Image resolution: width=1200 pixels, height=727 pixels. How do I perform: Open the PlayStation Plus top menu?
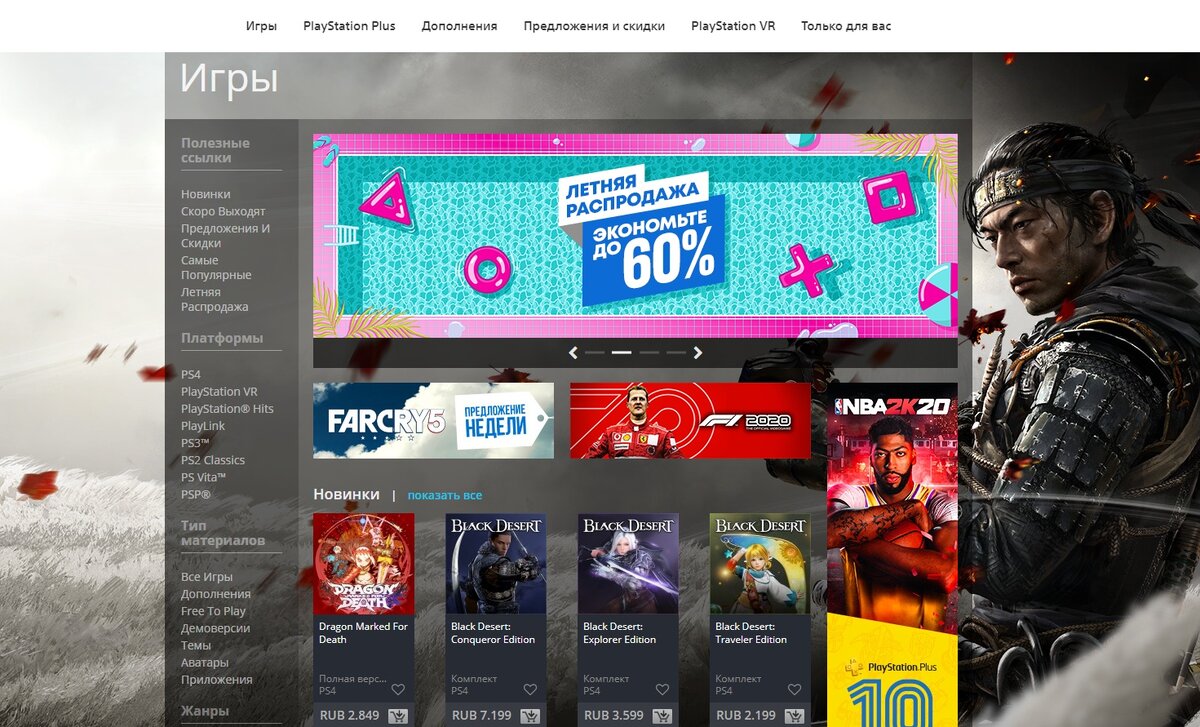pos(349,26)
